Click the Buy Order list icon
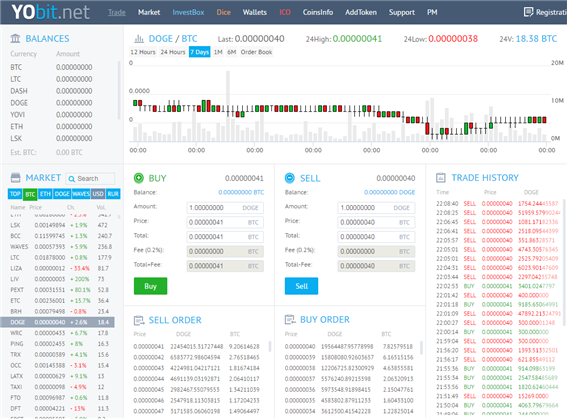567x419 pixels. click(x=290, y=320)
